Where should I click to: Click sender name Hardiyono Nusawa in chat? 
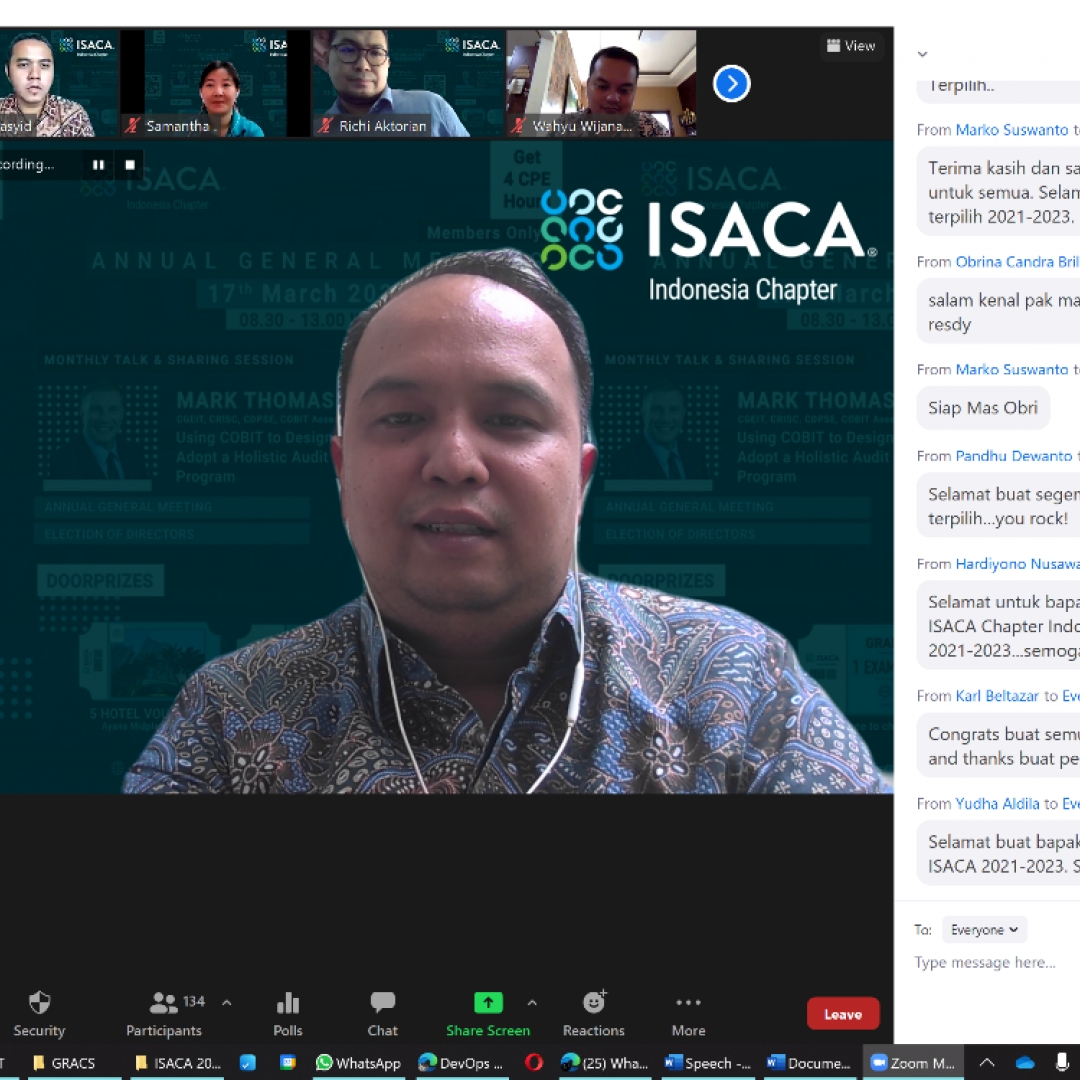(x=1017, y=564)
